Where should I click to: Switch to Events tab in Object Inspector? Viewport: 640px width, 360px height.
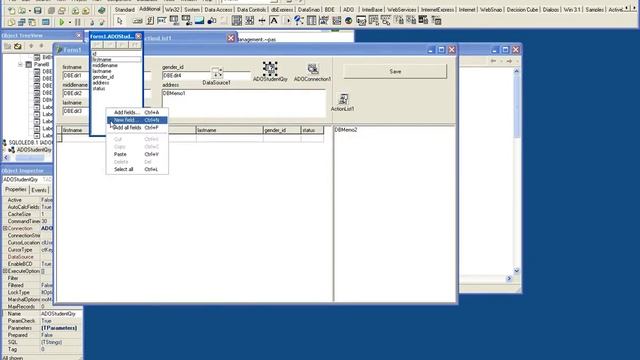coord(39,190)
